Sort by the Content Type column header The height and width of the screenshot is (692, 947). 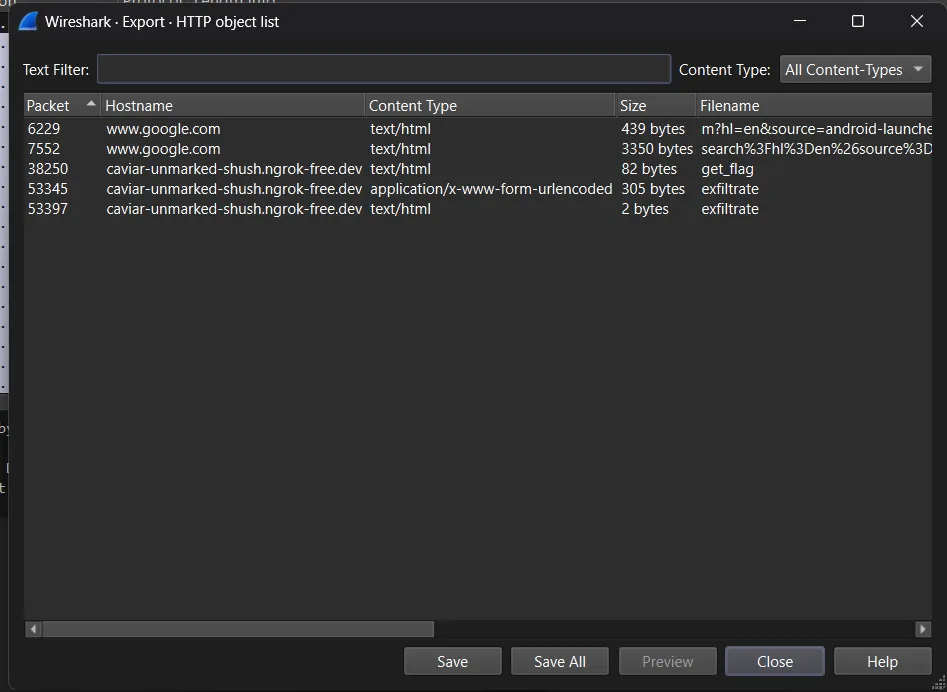coord(490,105)
